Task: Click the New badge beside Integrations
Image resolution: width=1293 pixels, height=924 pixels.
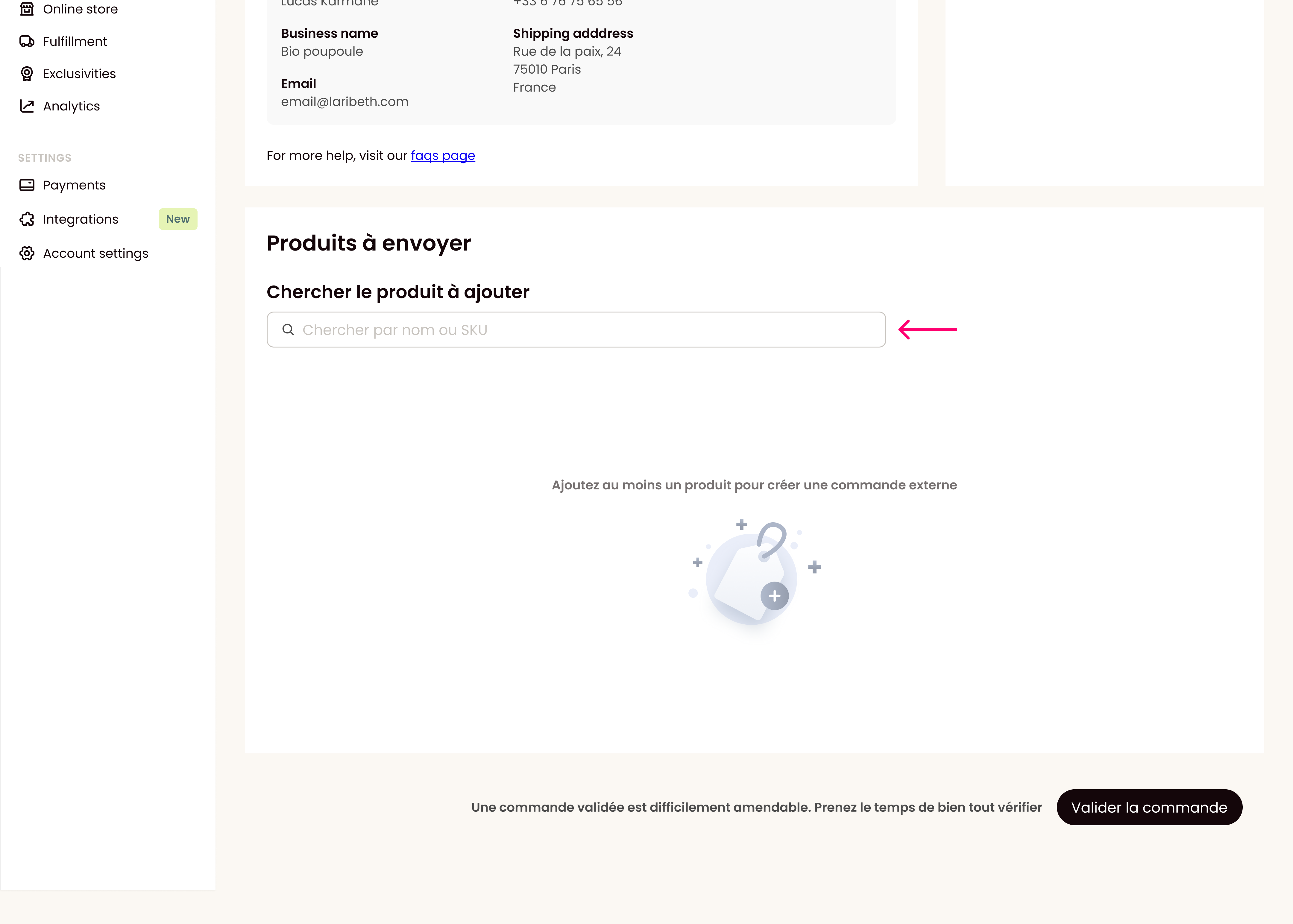Action: (x=178, y=219)
